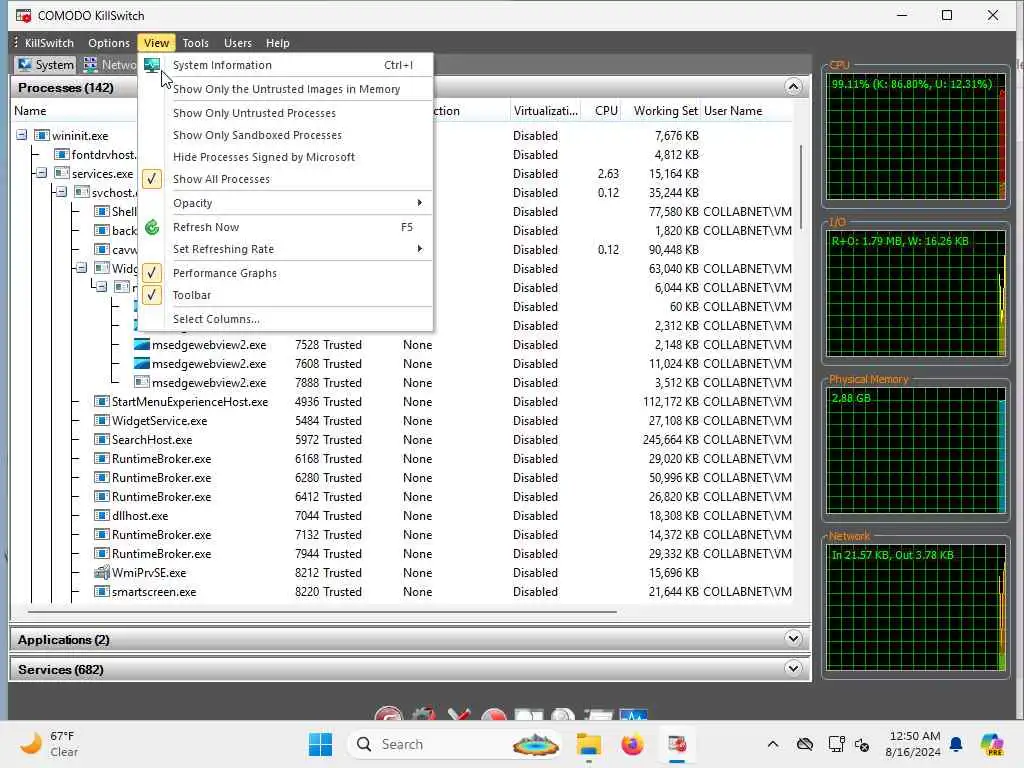Sort by the Working Set column
The image size is (1024, 768).
pyautogui.click(x=665, y=111)
